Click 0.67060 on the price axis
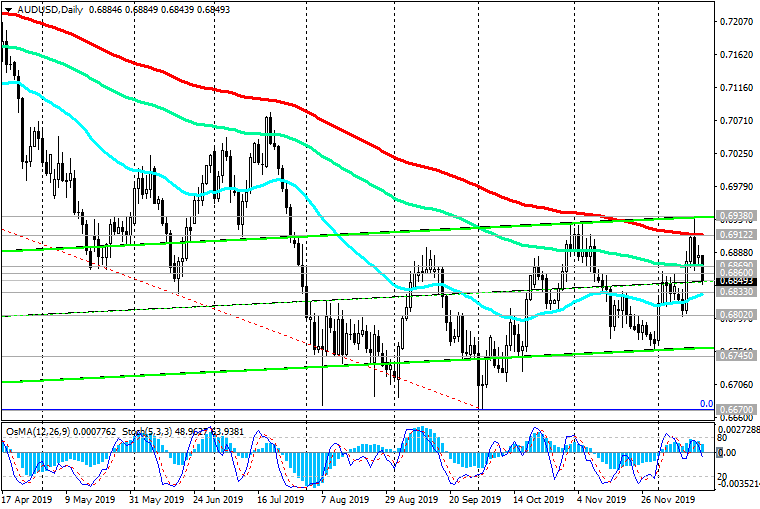This screenshot has height=509, width=760. (736, 384)
